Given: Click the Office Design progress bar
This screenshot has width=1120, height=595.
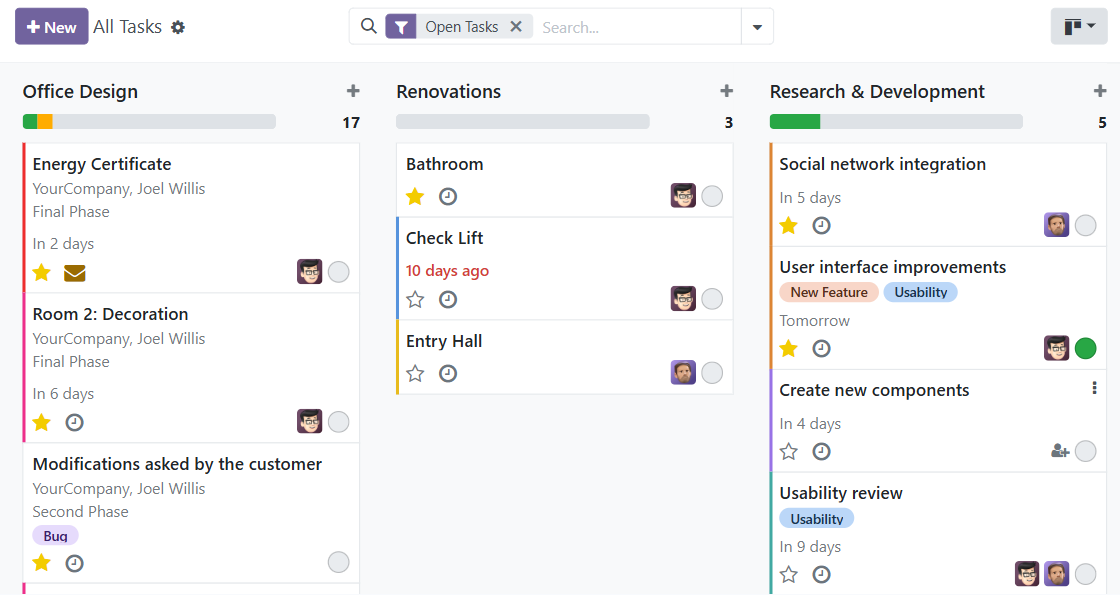Looking at the screenshot, I should pos(149,120).
